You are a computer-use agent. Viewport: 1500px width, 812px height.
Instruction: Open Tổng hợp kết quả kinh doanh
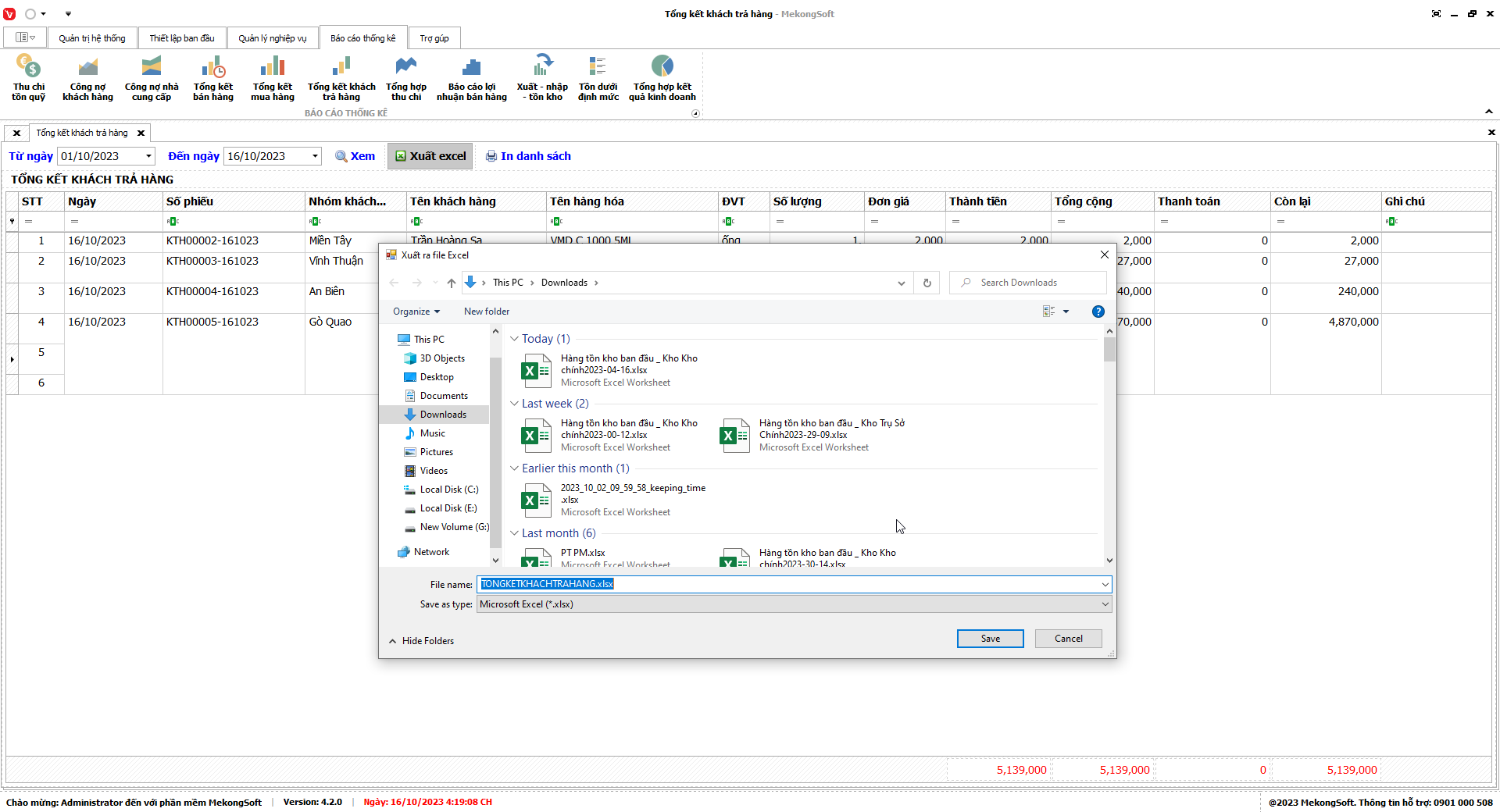662,77
